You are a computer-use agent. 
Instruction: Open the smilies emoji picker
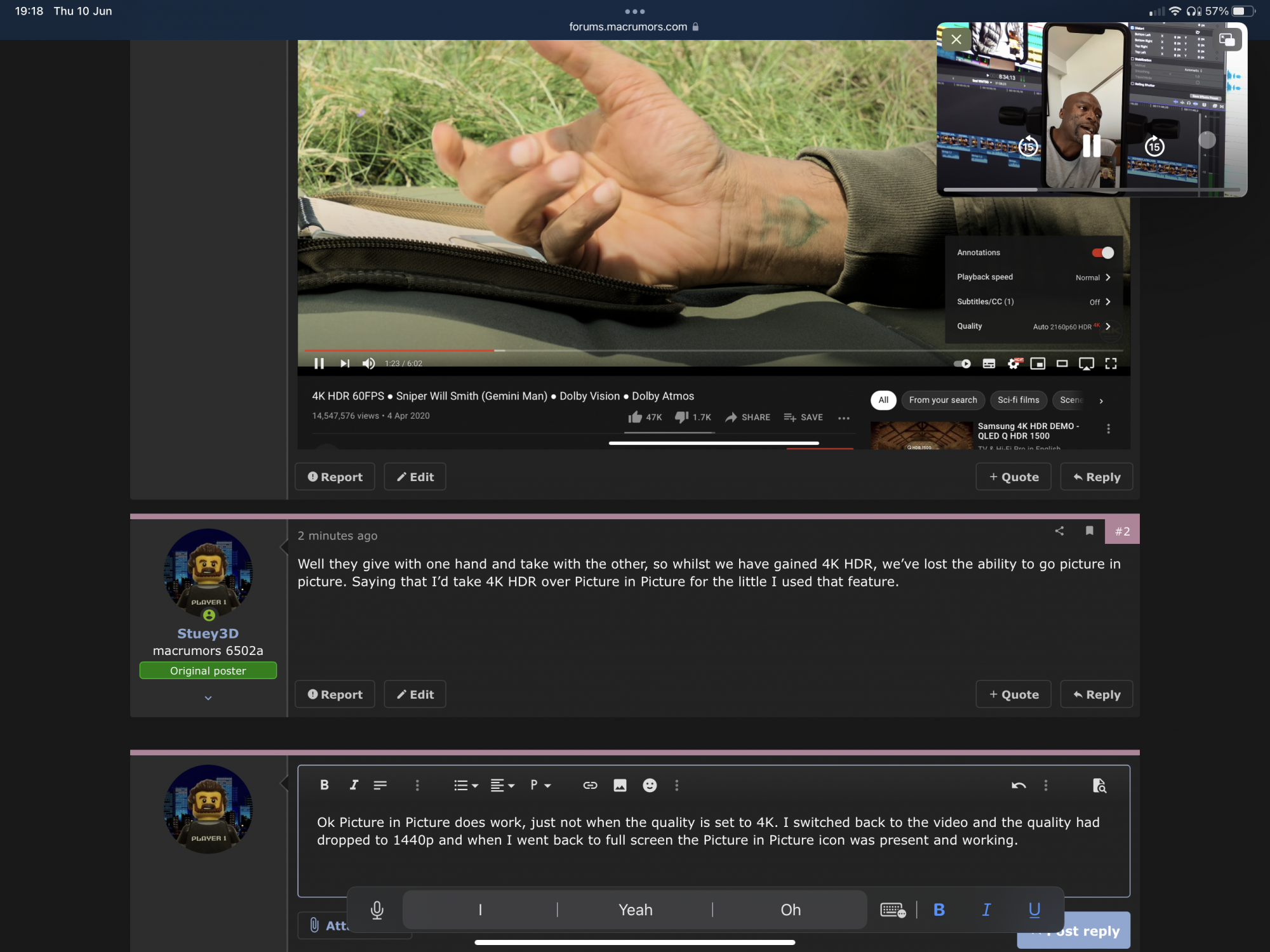[650, 786]
